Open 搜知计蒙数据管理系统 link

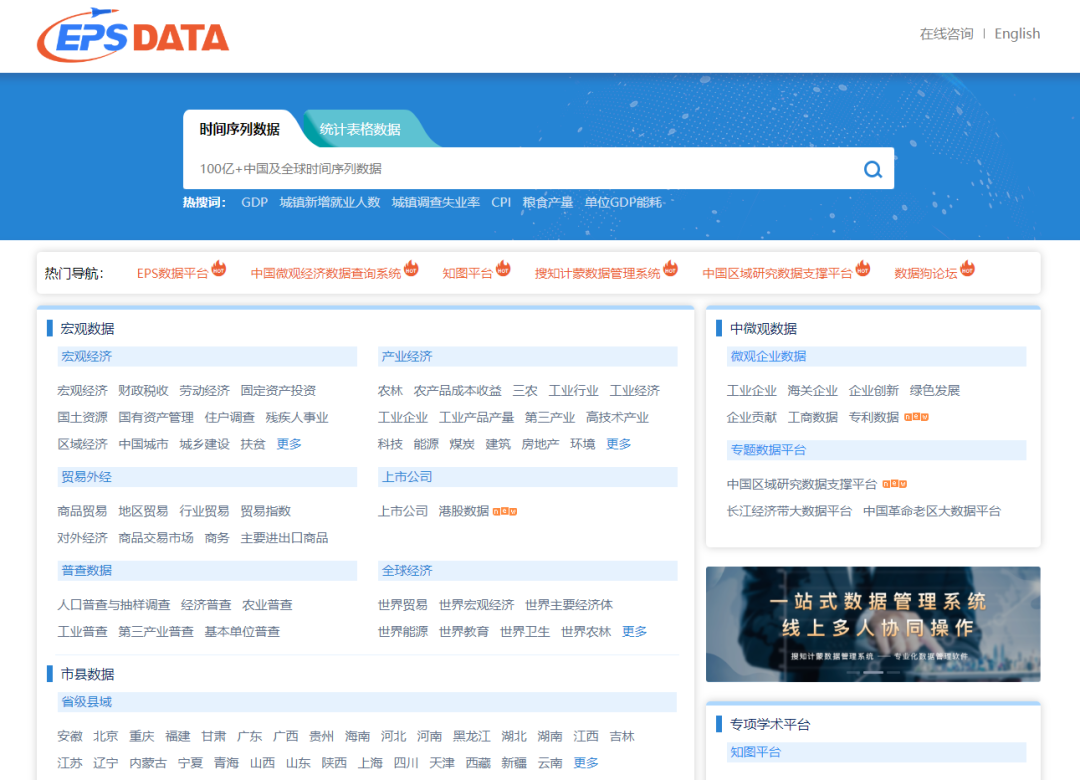[x=597, y=274]
